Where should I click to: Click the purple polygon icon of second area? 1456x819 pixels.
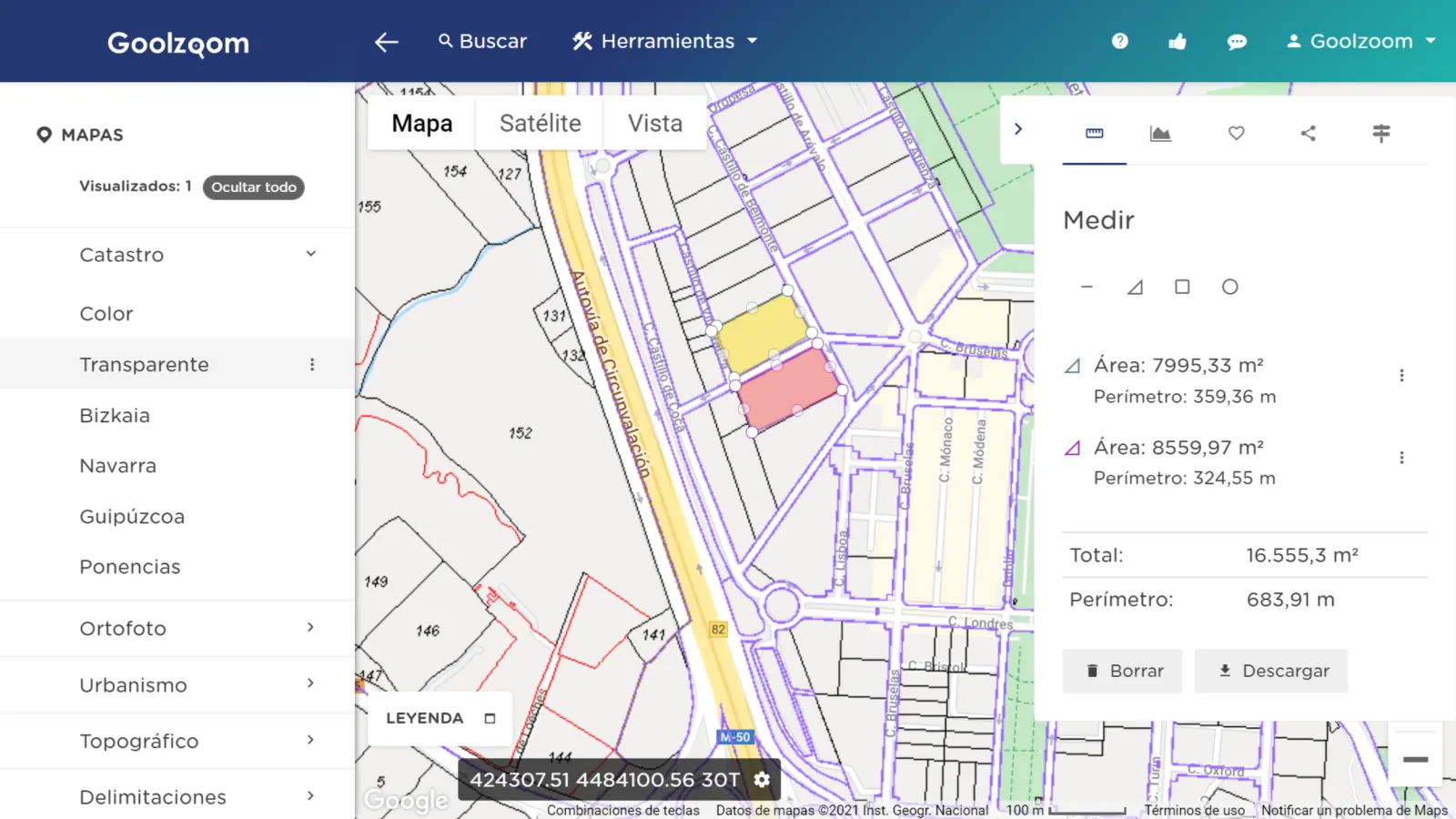click(1073, 448)
